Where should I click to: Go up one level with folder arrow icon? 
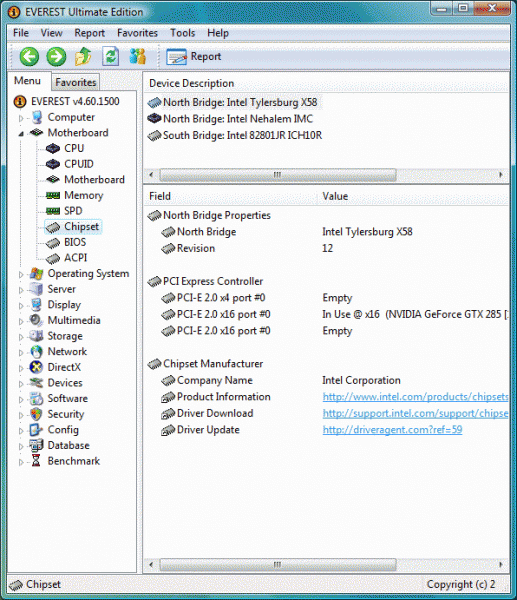coord(83,57)
